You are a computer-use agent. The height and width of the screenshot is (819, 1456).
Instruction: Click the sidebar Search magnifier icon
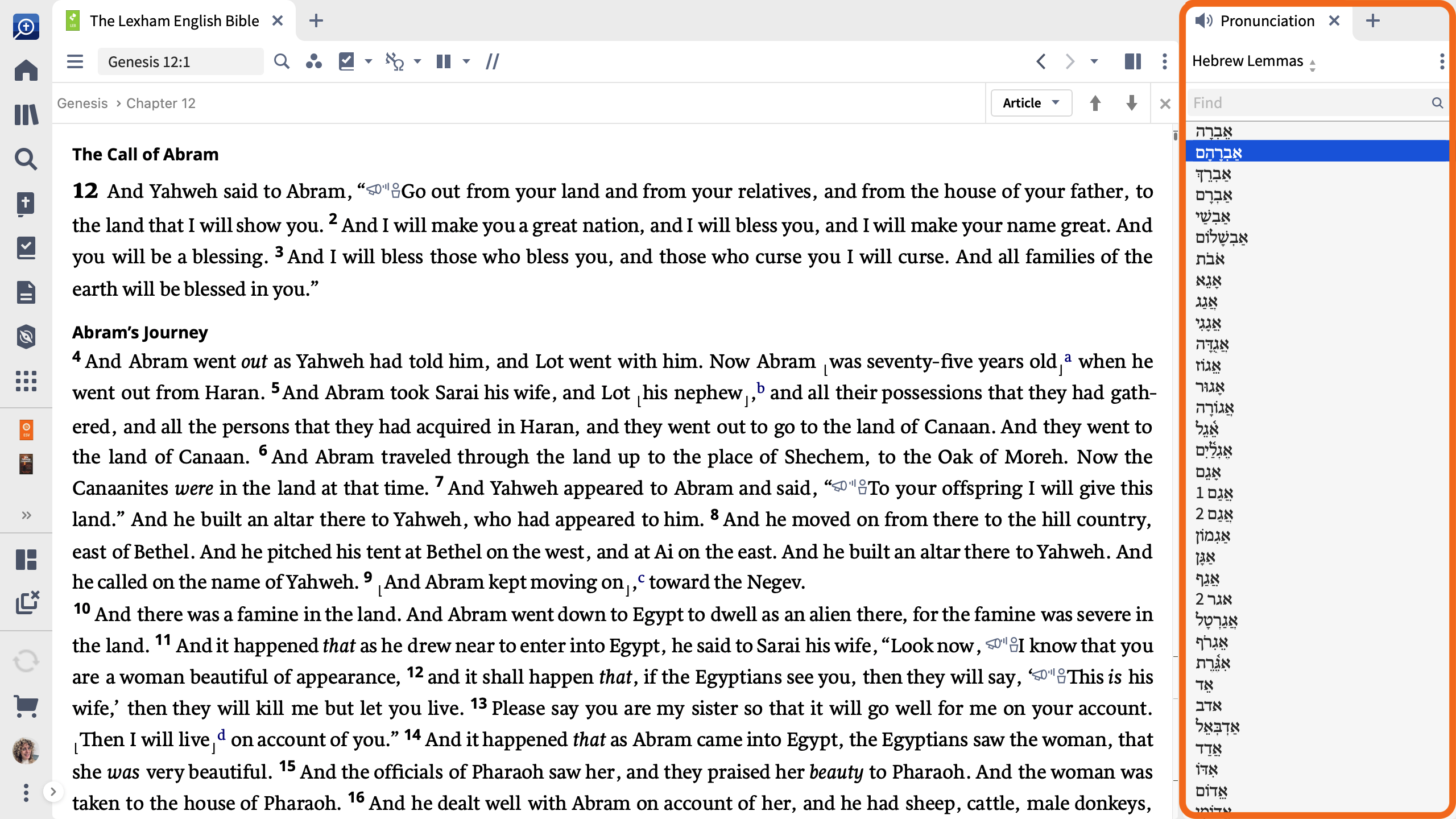pyautogui.click(x=26, y=159)
